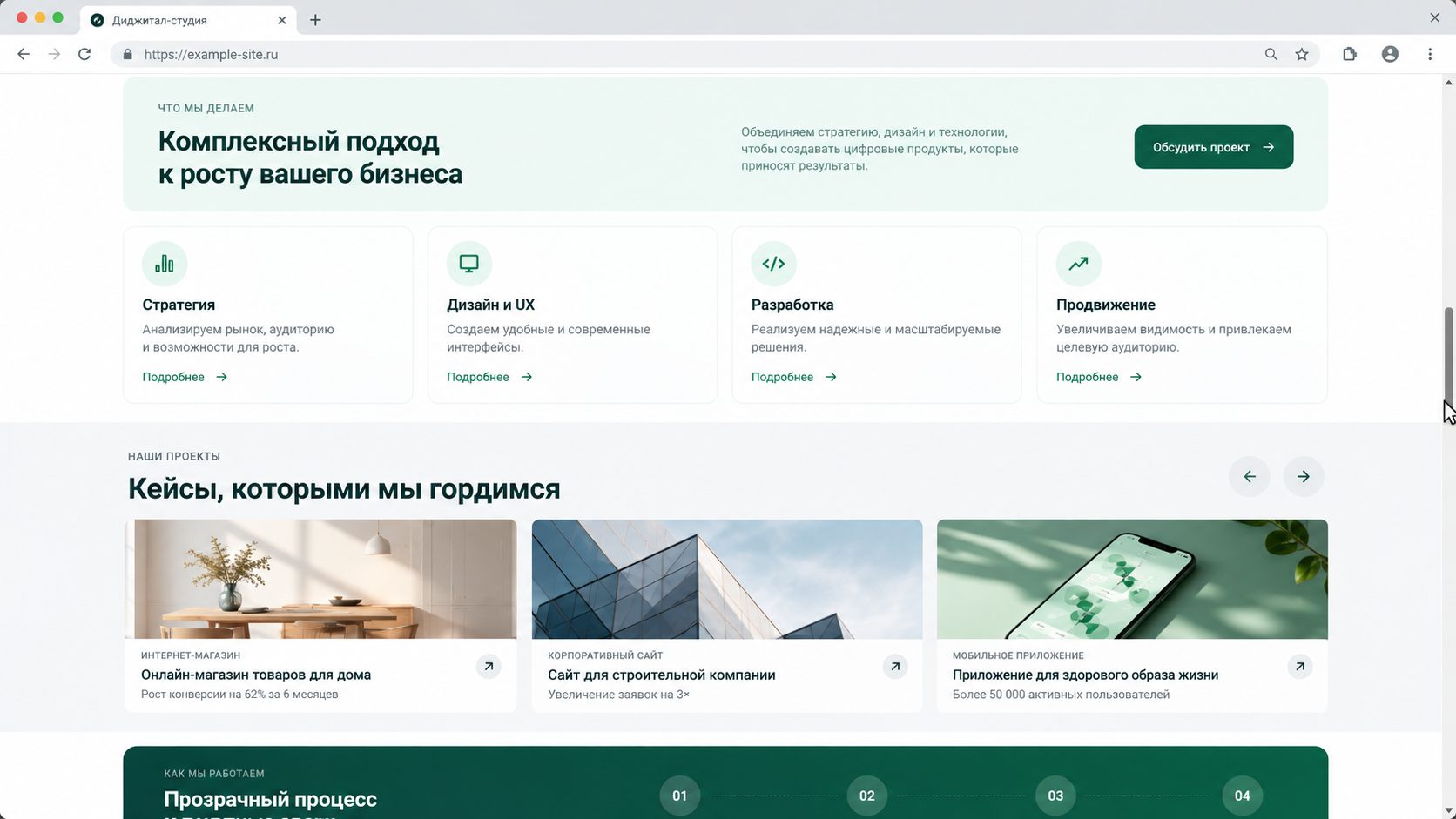Click the dining room interior thumbnail
The image size is (1456, 819).
tap(320, 579)
